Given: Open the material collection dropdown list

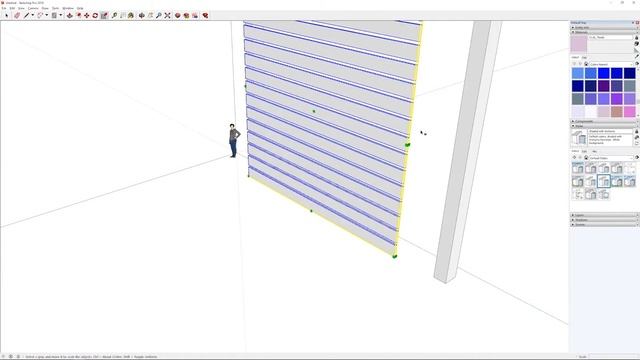Looking at the screenshot, I should pos(611,64).
